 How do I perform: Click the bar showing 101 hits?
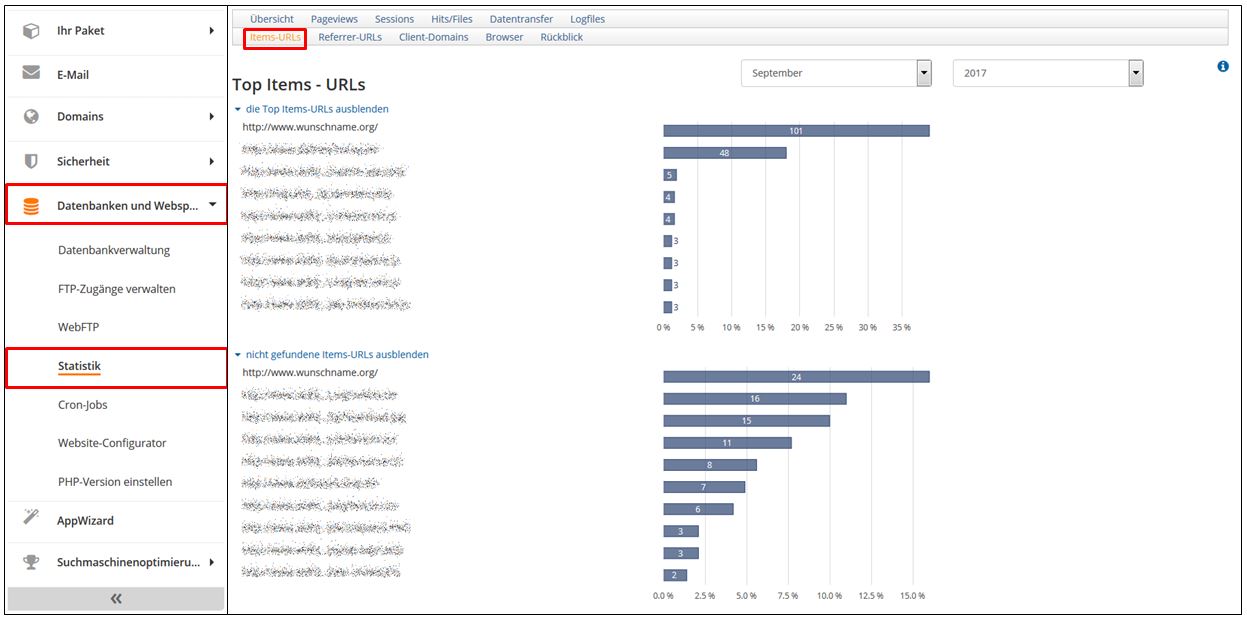point(796,131)
